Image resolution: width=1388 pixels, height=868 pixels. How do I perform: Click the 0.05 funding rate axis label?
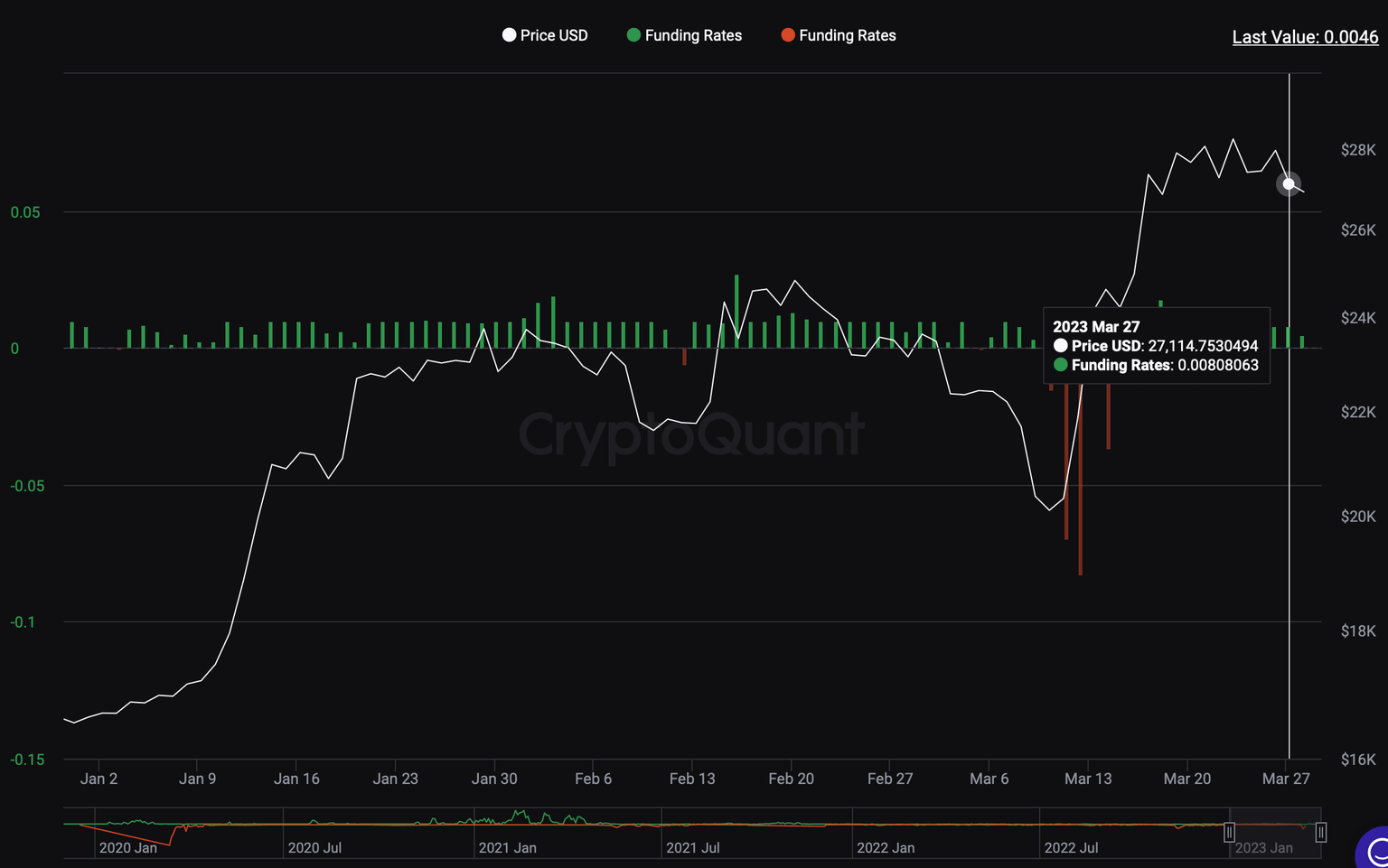26,212
